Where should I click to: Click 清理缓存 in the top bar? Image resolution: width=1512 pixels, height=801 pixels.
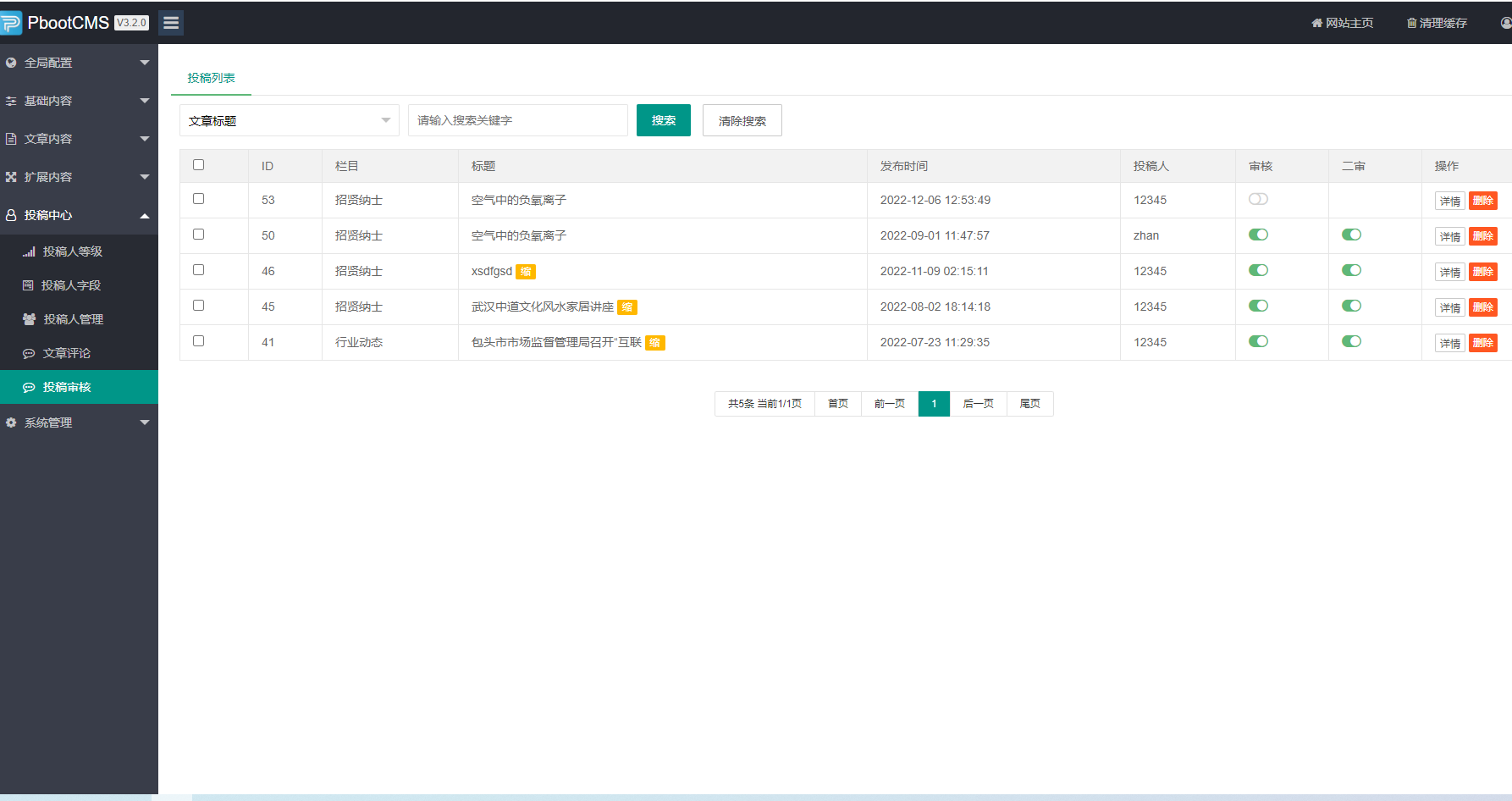1437,23
